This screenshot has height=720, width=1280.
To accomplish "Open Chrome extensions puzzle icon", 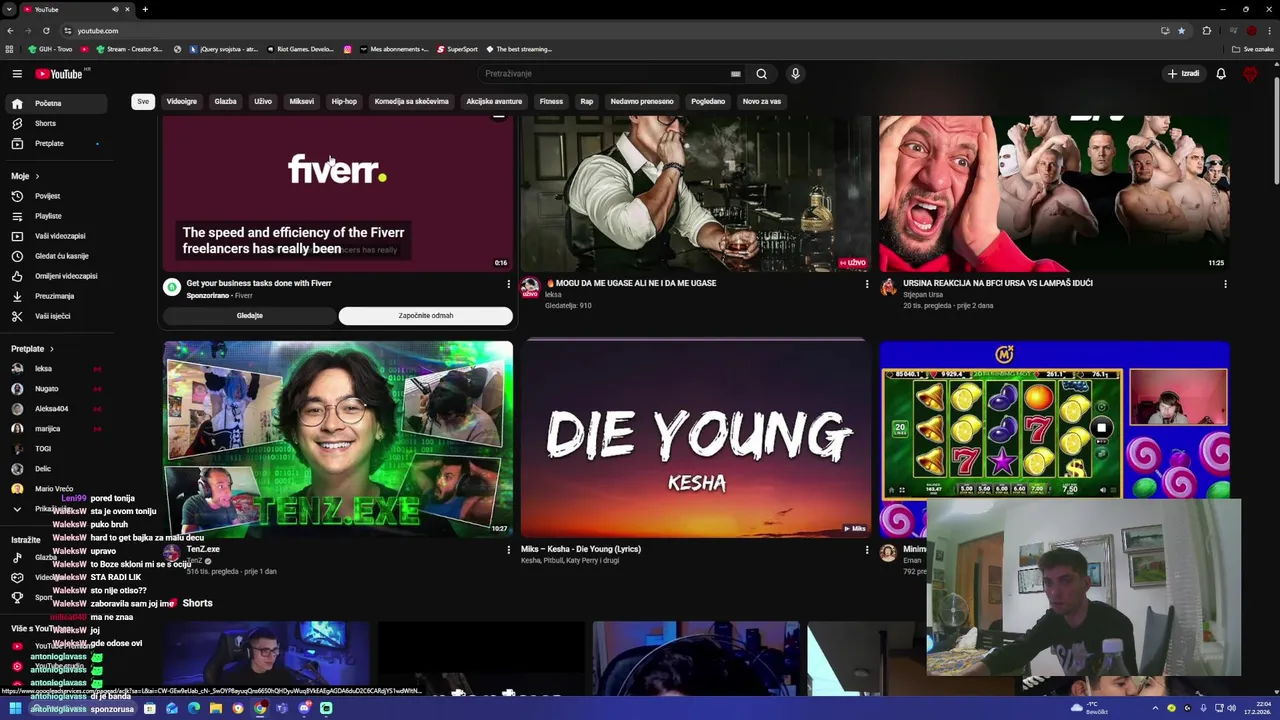I will click(x=1206, y=31).
